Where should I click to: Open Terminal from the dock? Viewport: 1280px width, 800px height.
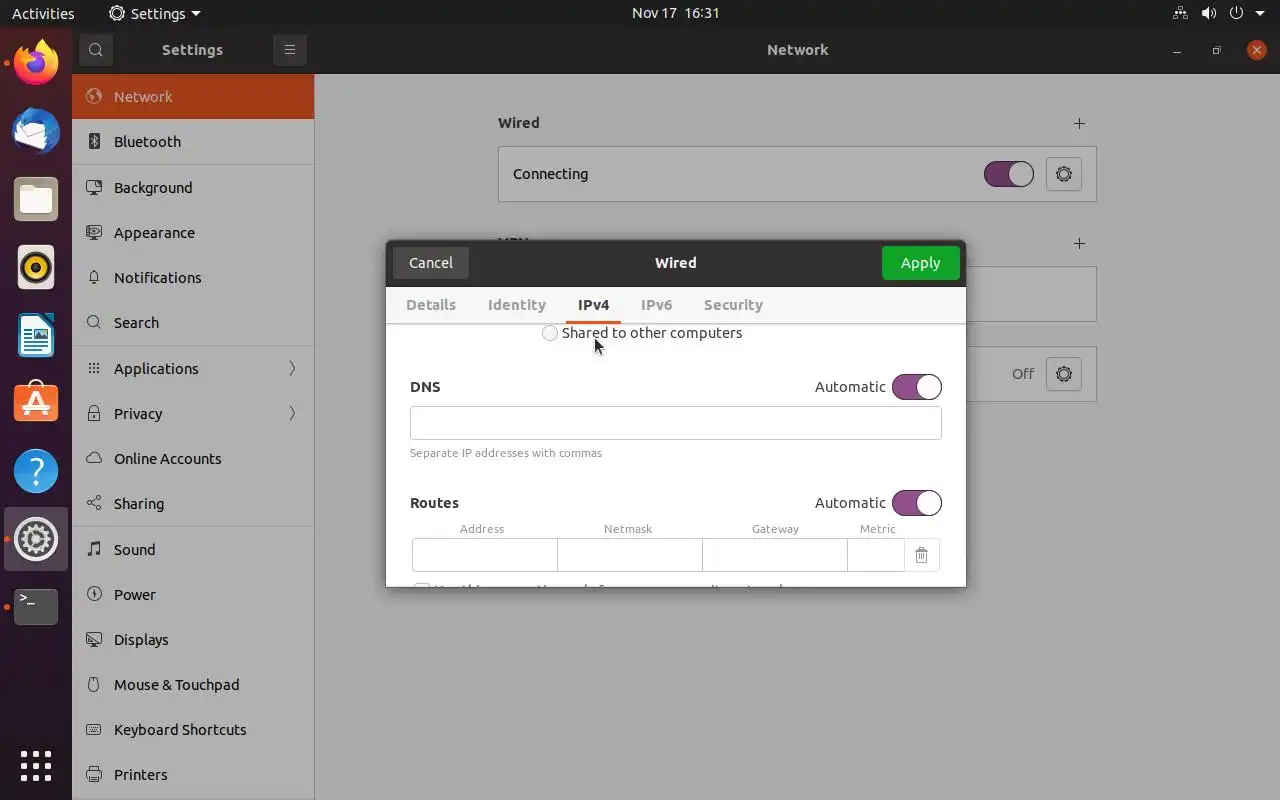pos(36,607)
